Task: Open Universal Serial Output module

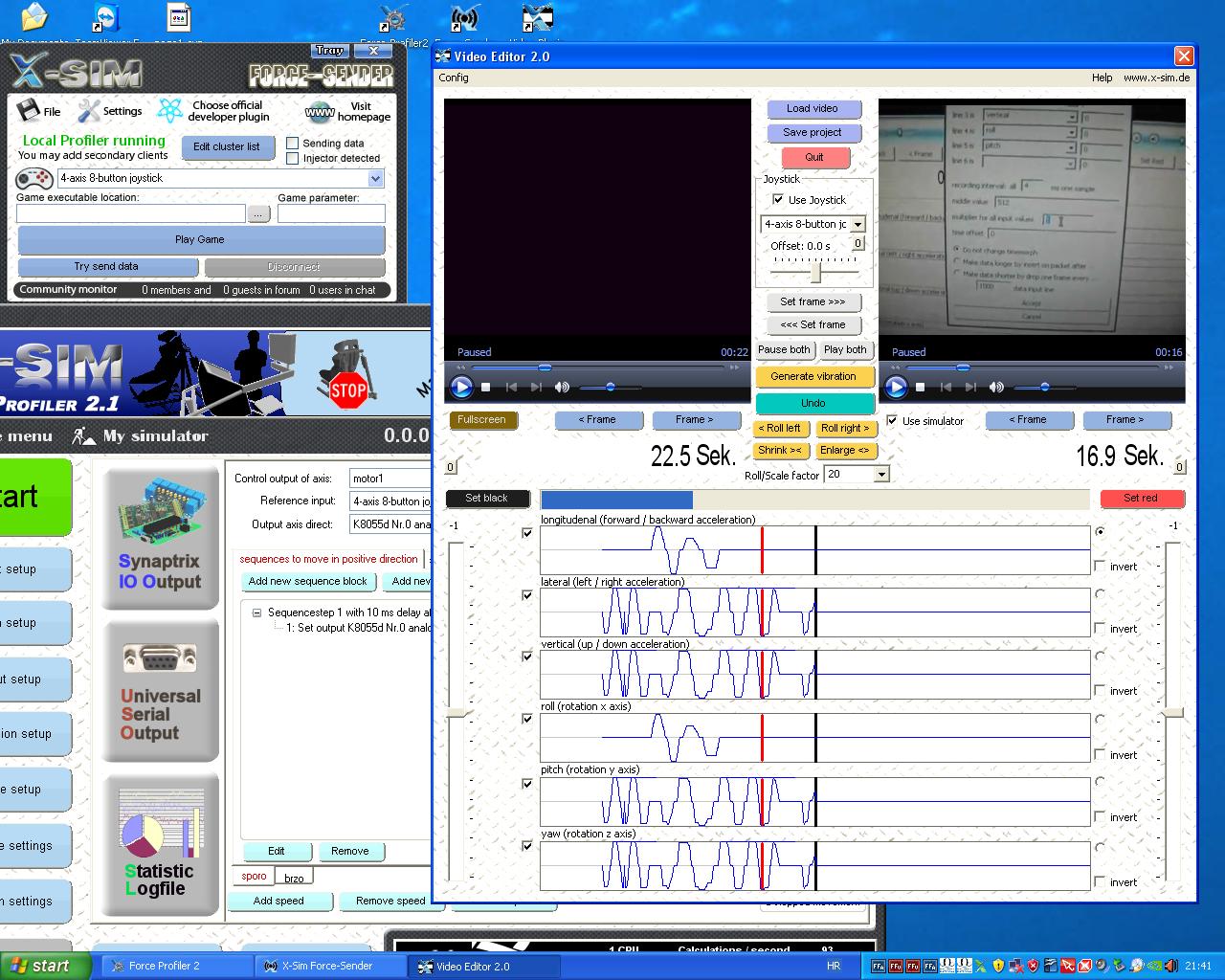Action: click(160, 691)
